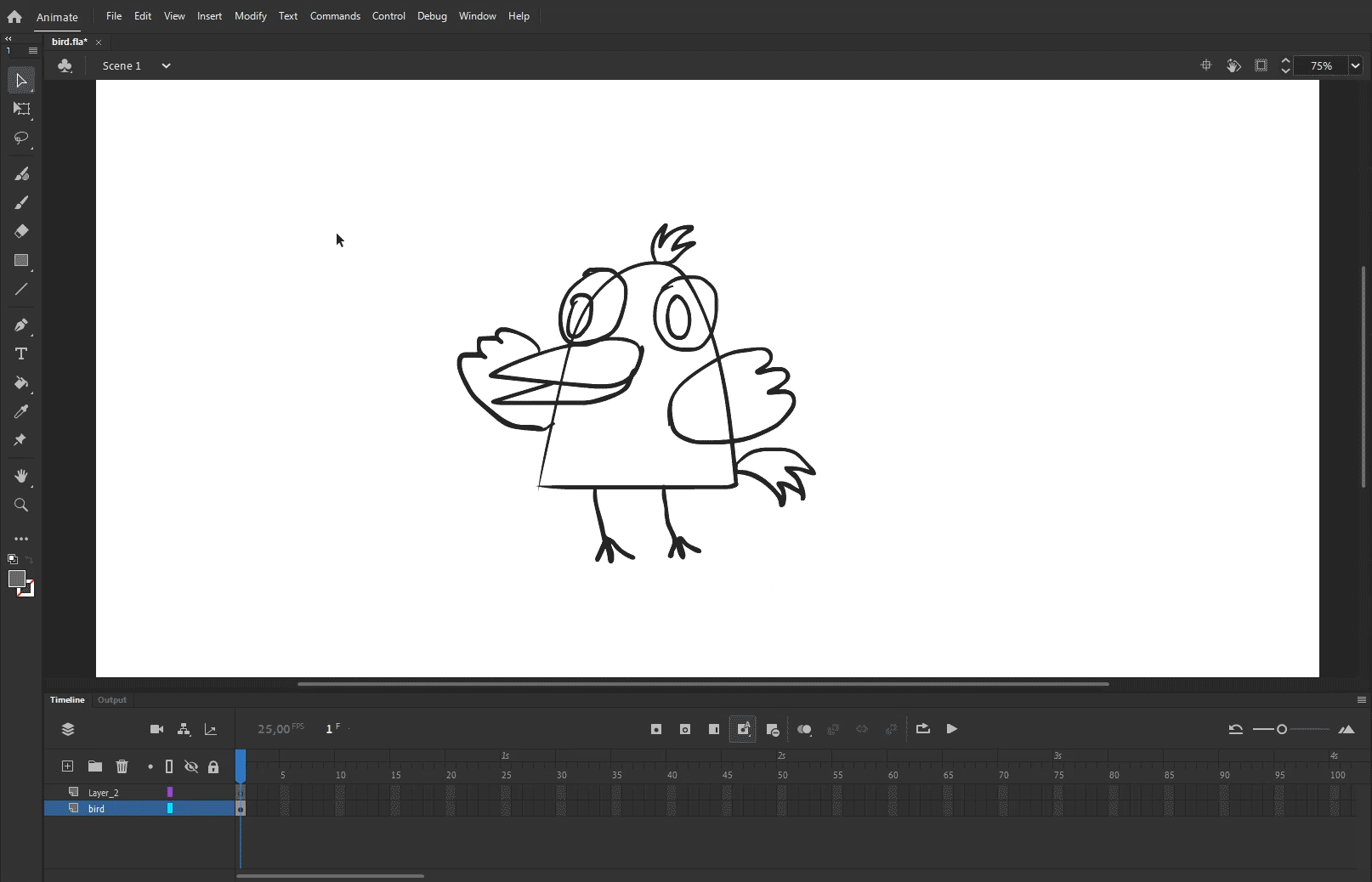
Task: Toggle onion skinning
Action: tap(804, 729)
